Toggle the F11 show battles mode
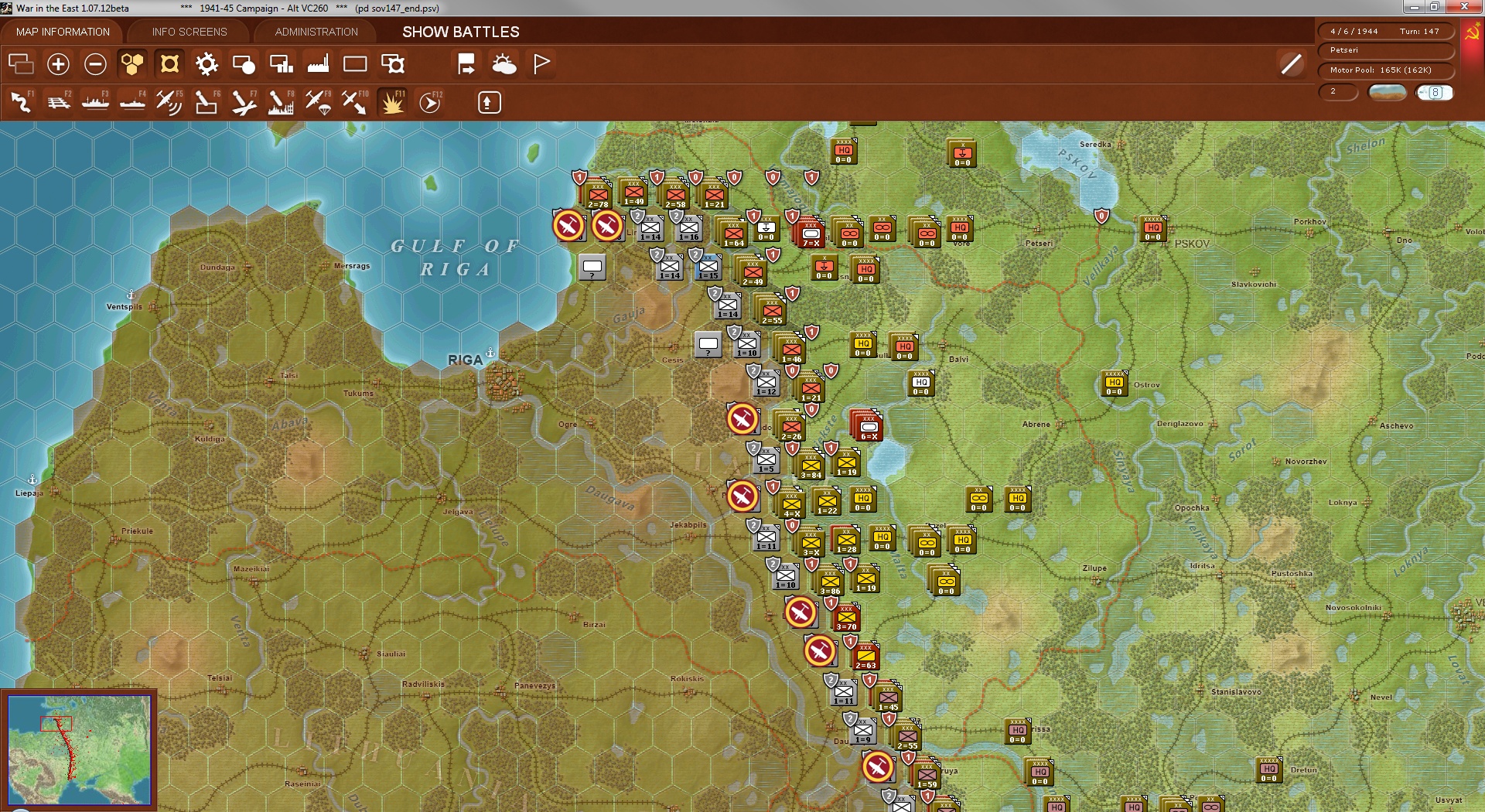The width and height of the screenshot is (1485, 812). point(392,102)
